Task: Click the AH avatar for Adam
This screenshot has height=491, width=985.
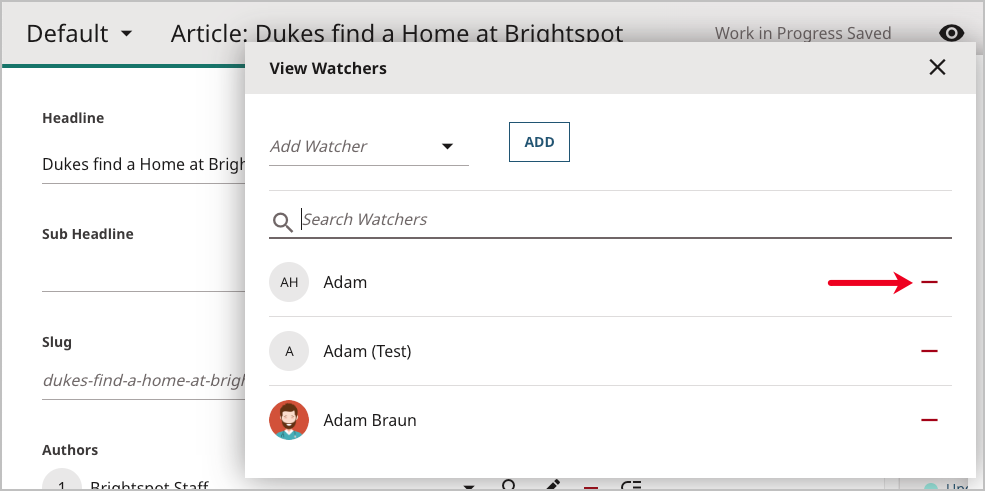Action: coord(289,282)
